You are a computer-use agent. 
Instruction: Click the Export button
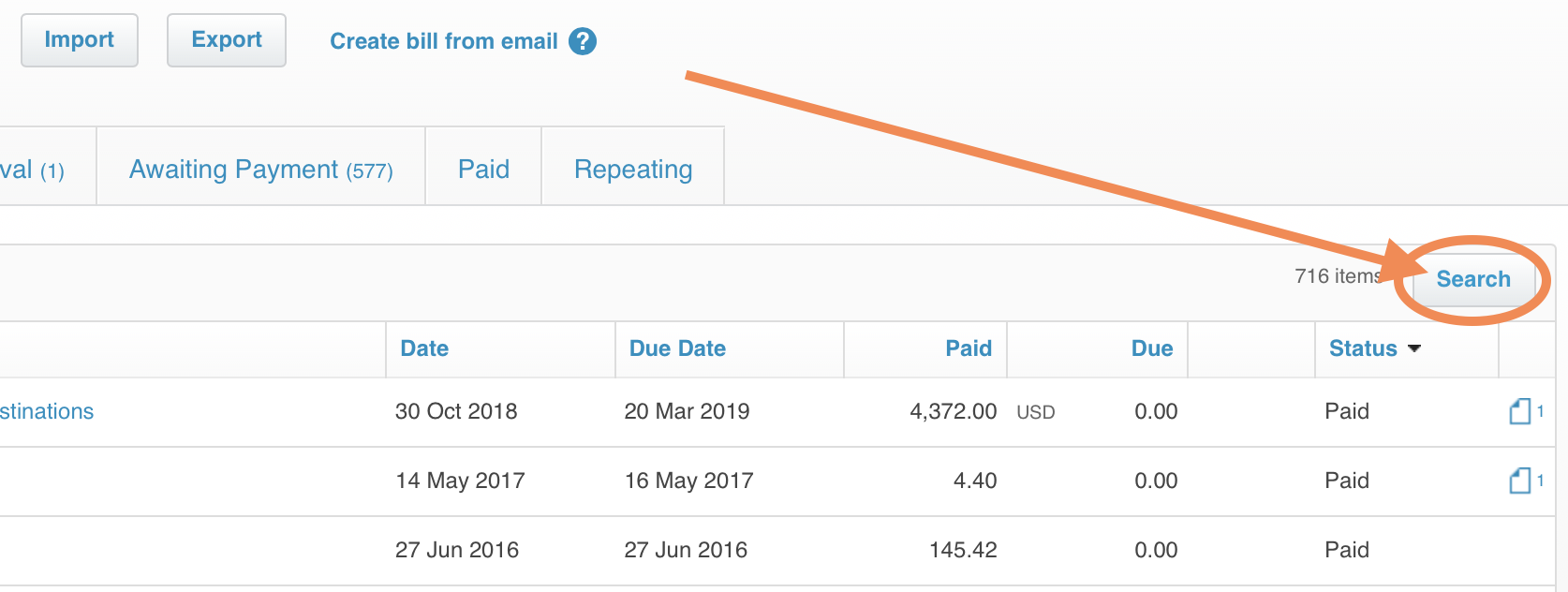point(226,39)
